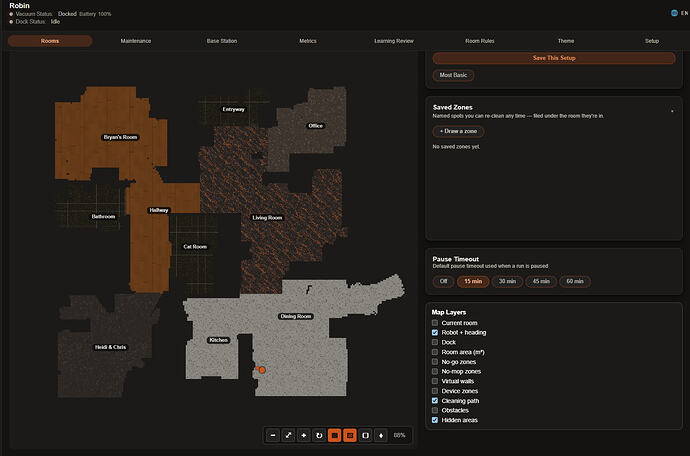Toggle the first orange map toolbar button
The width and height of the screenshot is (690, 456).
pyautogui.click(x=335, y=435)
